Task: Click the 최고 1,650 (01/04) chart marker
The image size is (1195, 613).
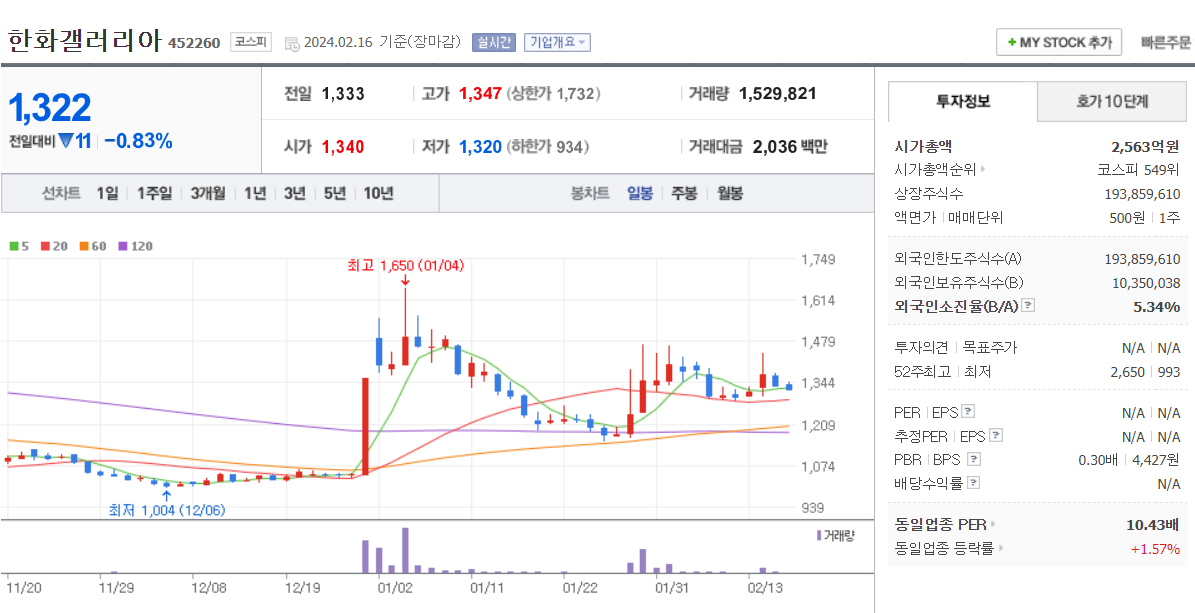Action: coord(405,265)
